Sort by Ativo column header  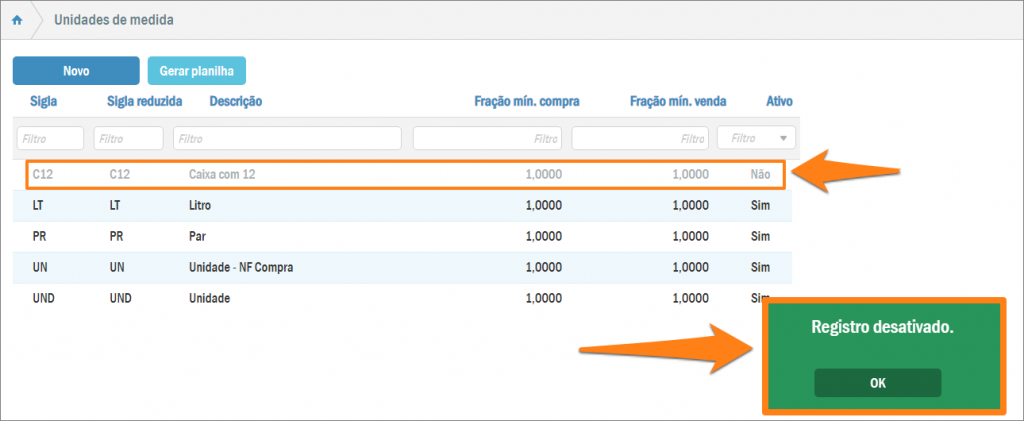point(779,101)
